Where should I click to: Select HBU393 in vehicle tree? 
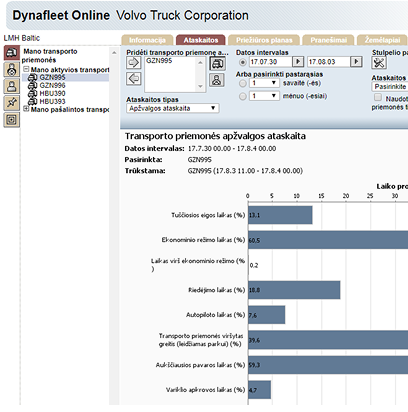[x=52, y=101]
